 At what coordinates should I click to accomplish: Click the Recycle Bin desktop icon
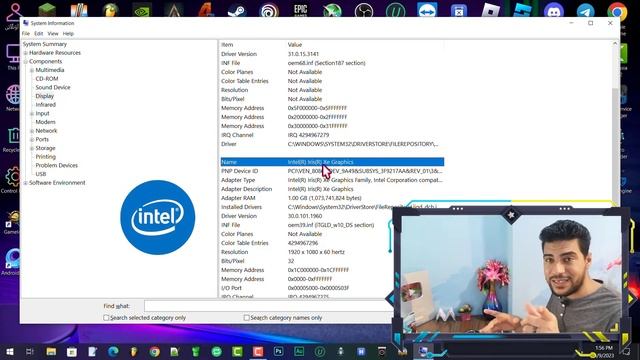point(11,140)
